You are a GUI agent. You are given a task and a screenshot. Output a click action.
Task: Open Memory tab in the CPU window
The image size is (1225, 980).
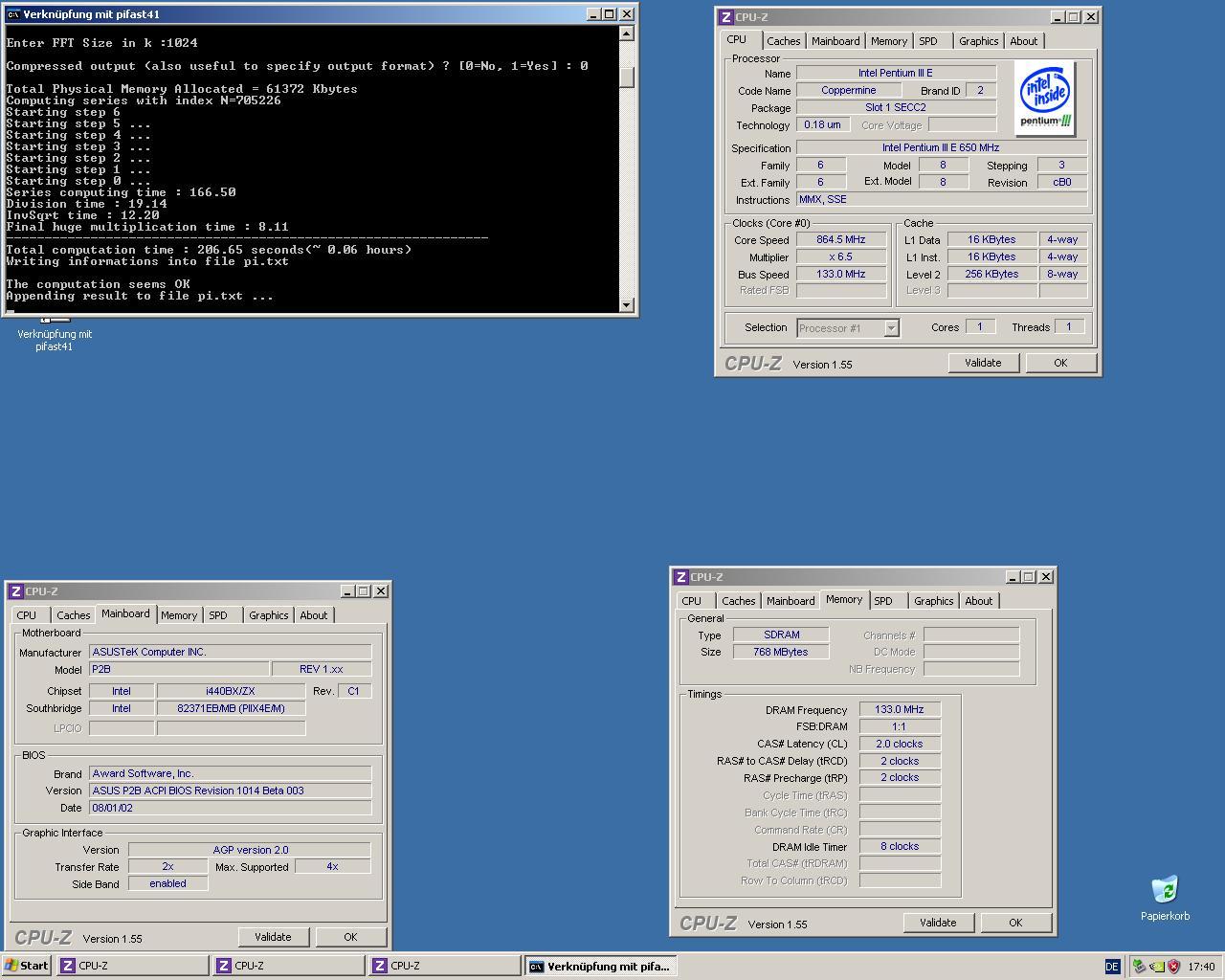coord(889,41)
